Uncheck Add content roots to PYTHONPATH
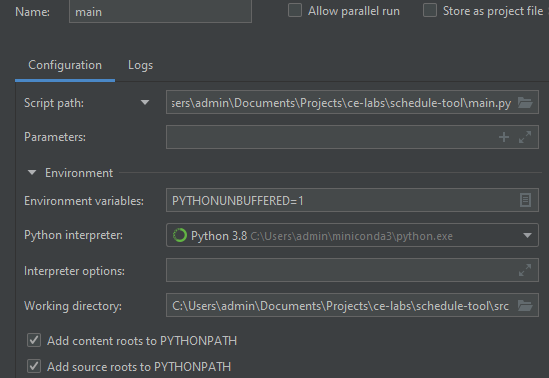The image size is (549, 378). point(34,340)
